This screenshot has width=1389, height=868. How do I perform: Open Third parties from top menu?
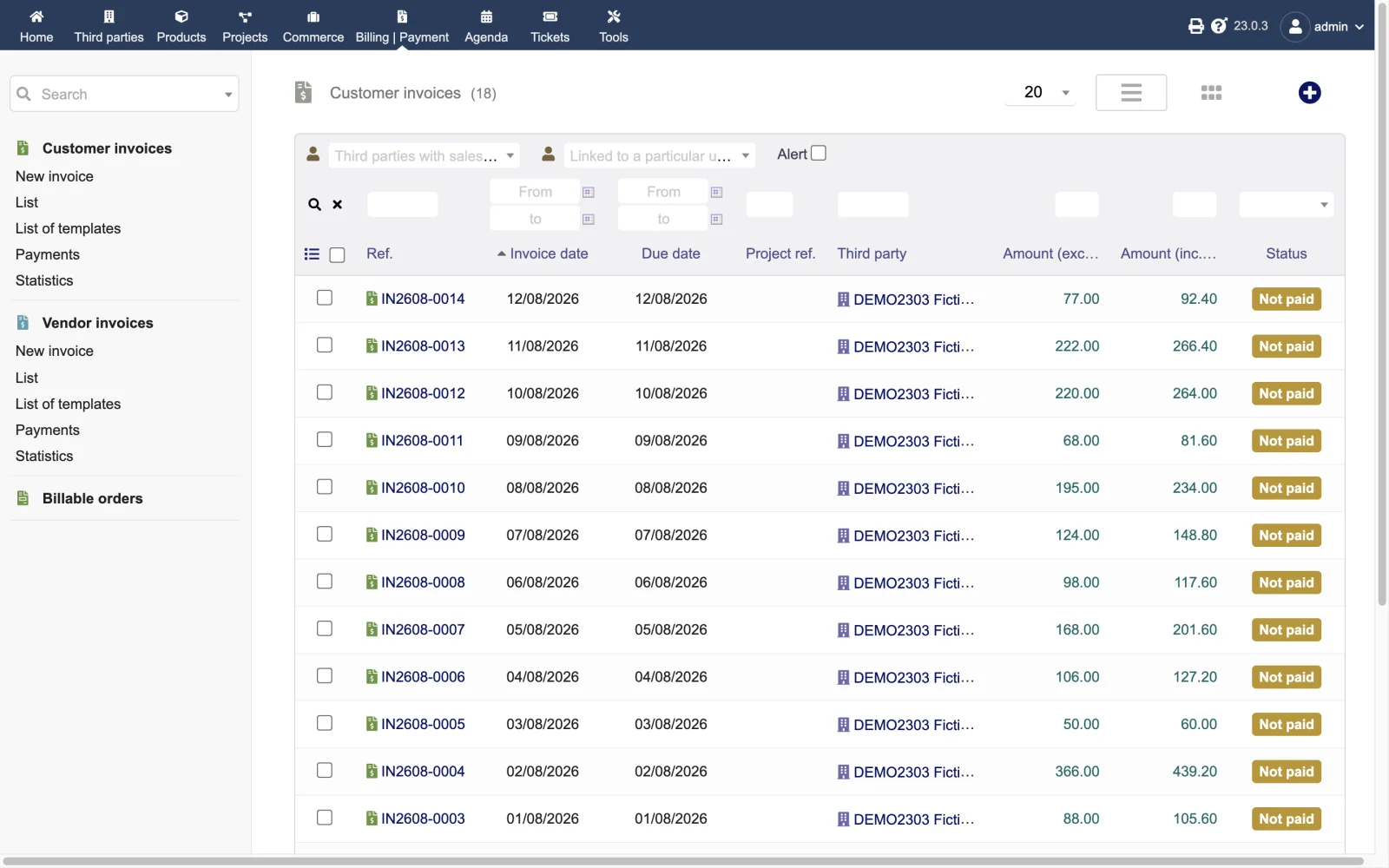[109, 26]
